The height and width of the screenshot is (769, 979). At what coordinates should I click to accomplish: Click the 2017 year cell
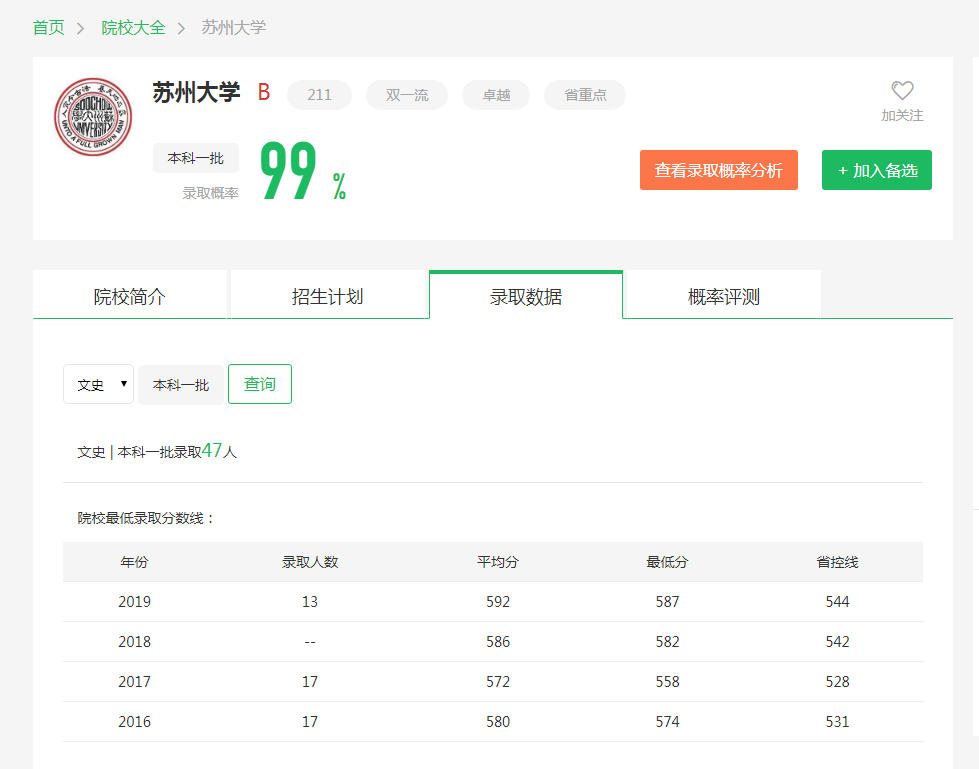pyautogui.click(x=134, y=682)
